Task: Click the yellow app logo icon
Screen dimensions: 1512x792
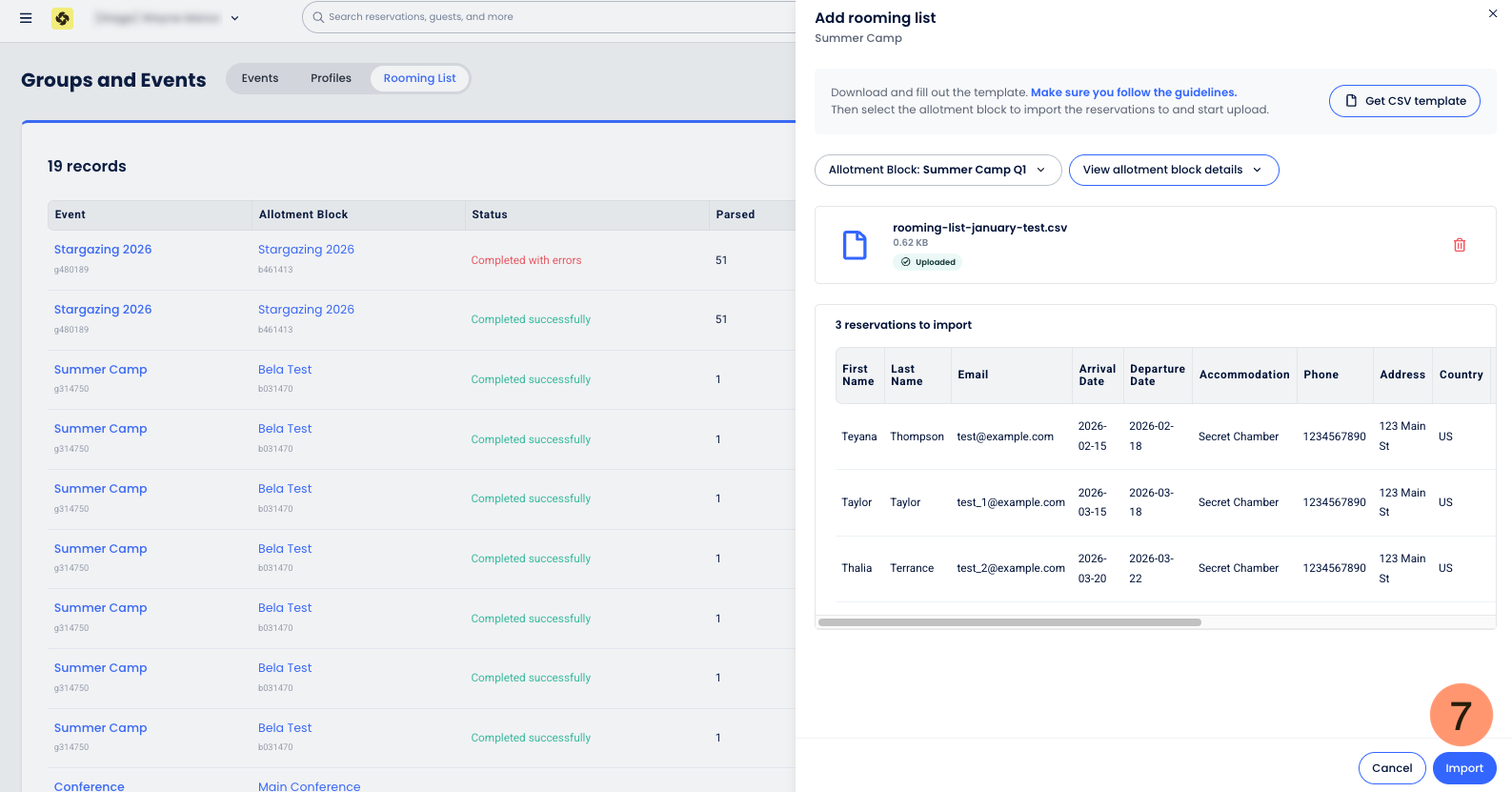Action: coord(63,18)
